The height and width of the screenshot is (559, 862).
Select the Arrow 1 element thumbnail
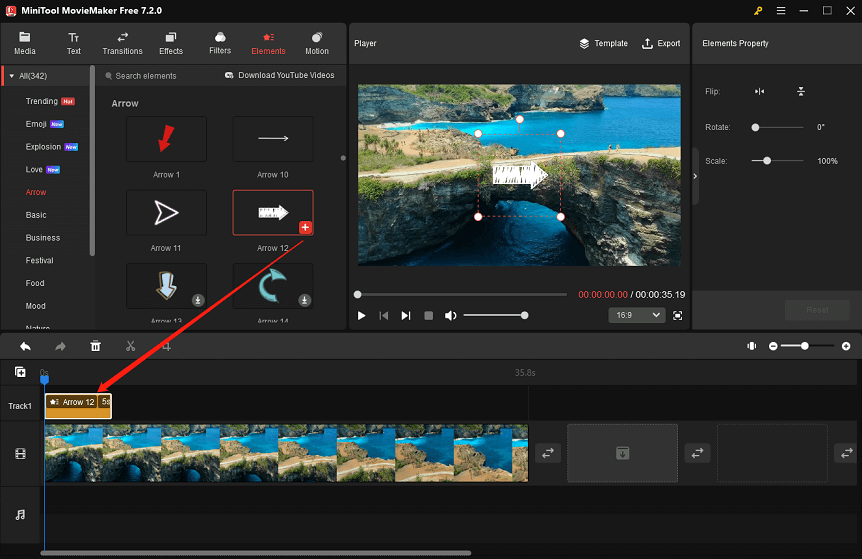pyautogui.click(x=167, y=139)
